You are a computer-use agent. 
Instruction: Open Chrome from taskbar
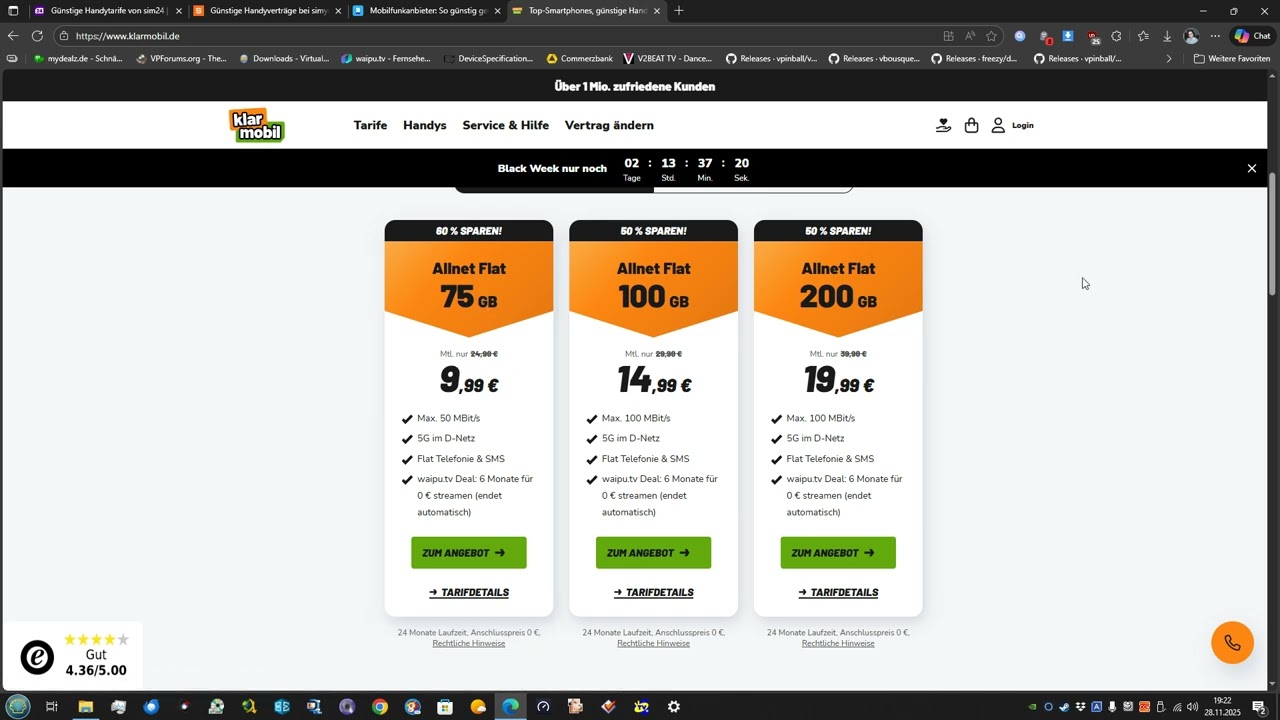point(380,706)
